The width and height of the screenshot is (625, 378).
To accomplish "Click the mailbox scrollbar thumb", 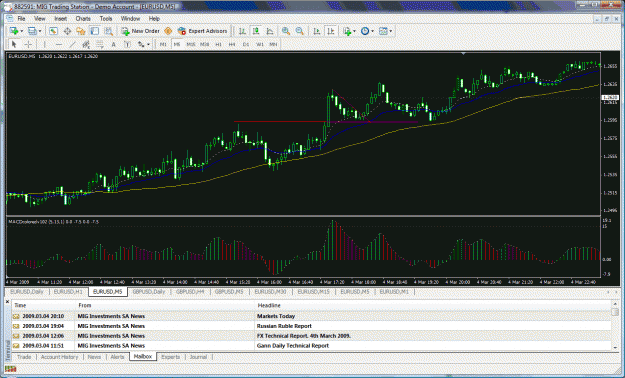I will [x=615, y=312].
